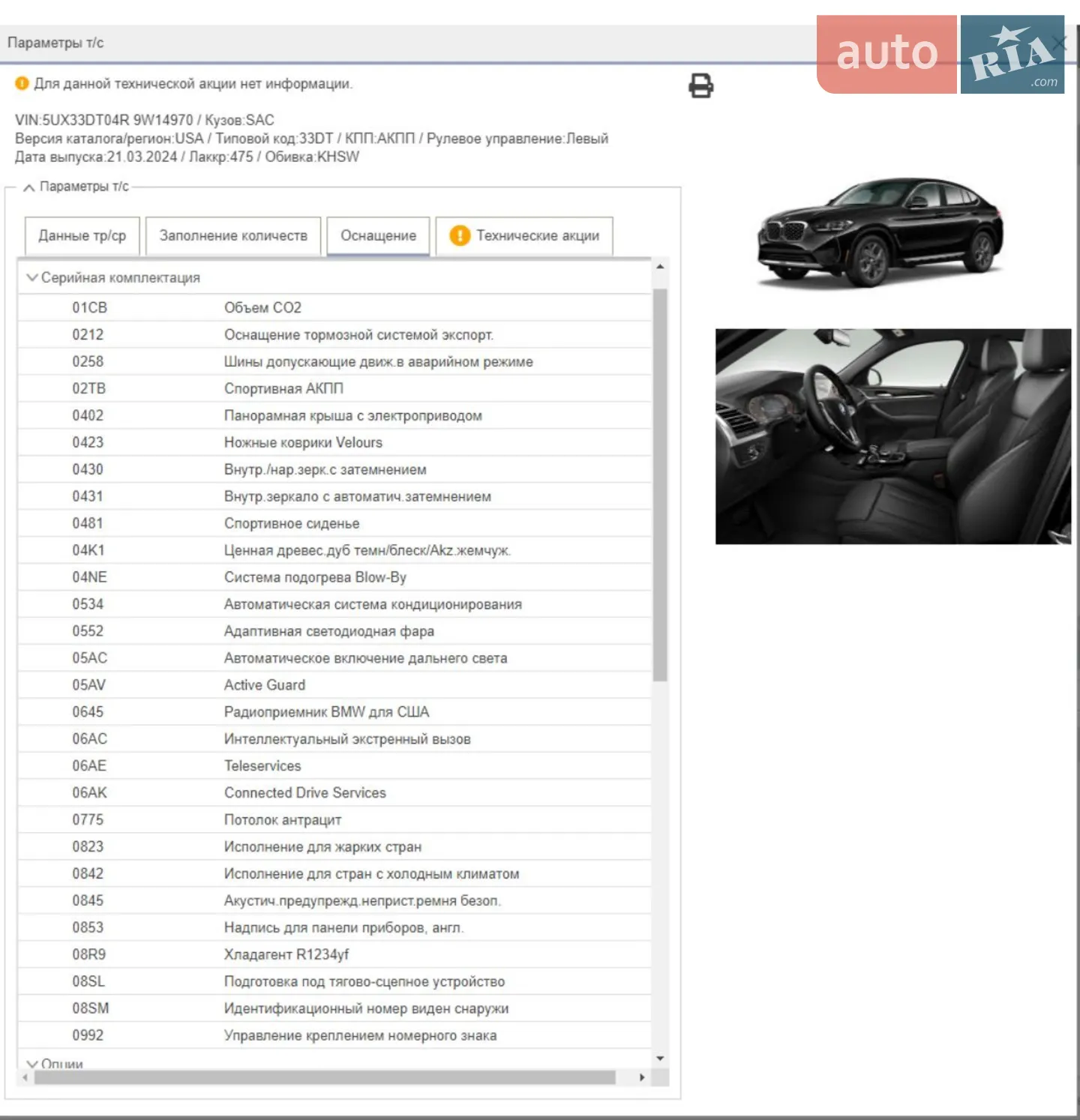
Task: Select row 0430 Внутр./нар.зерк.с затемнением
Action: (334, 469)
